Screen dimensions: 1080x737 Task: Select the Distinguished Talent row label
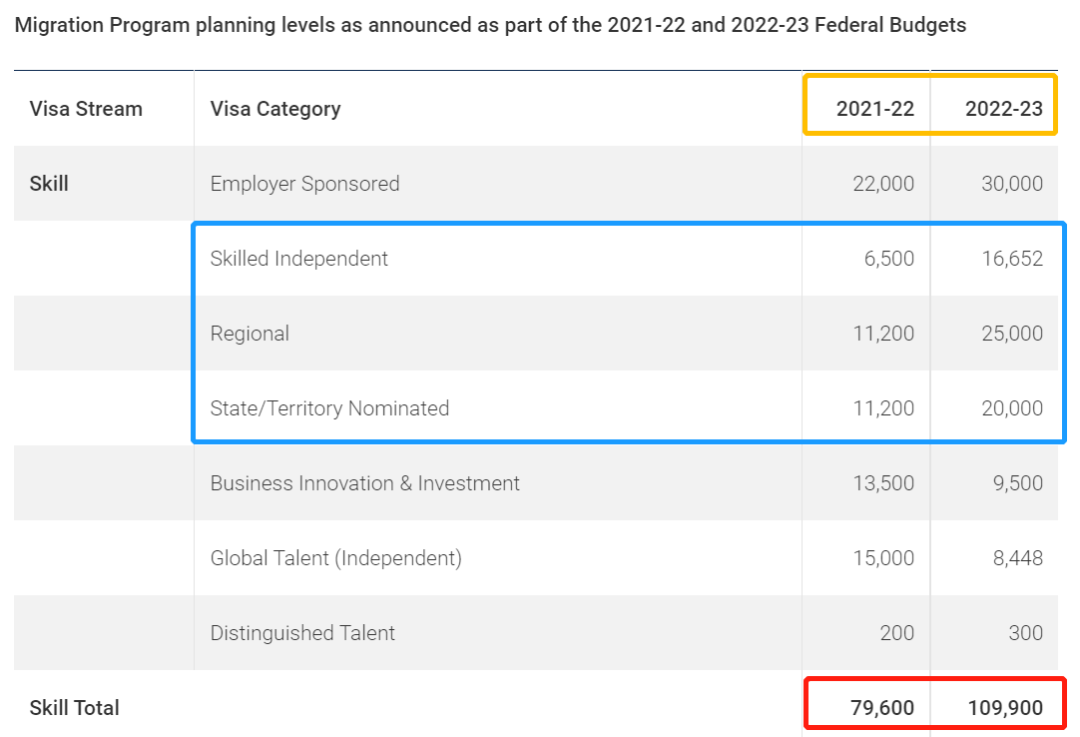point(302,633)
